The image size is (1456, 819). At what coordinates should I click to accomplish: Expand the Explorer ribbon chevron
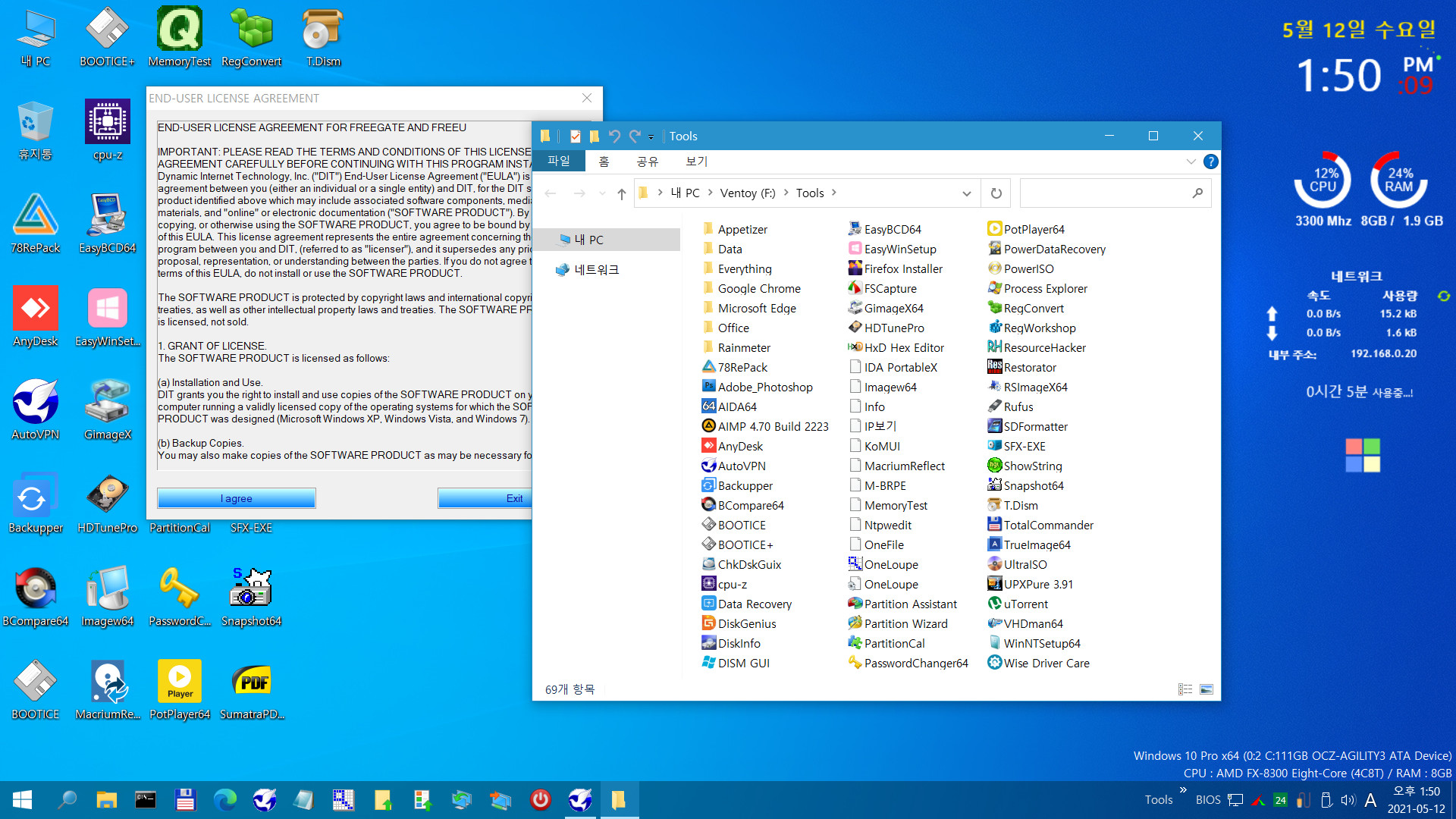pos(1191,162)
